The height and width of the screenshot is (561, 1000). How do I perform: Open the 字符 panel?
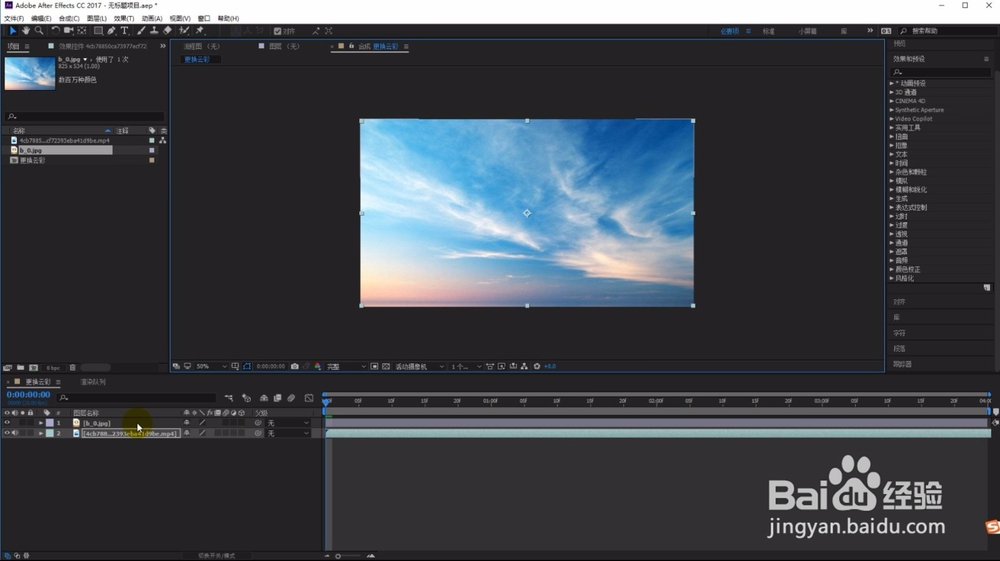tap(899, 333)
